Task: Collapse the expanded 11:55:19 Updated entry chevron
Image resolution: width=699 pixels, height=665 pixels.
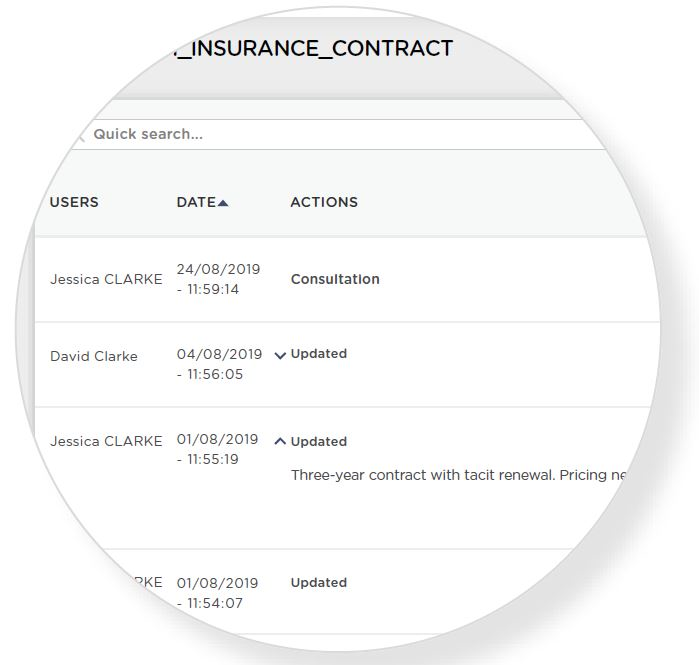Action: point(280,441)
